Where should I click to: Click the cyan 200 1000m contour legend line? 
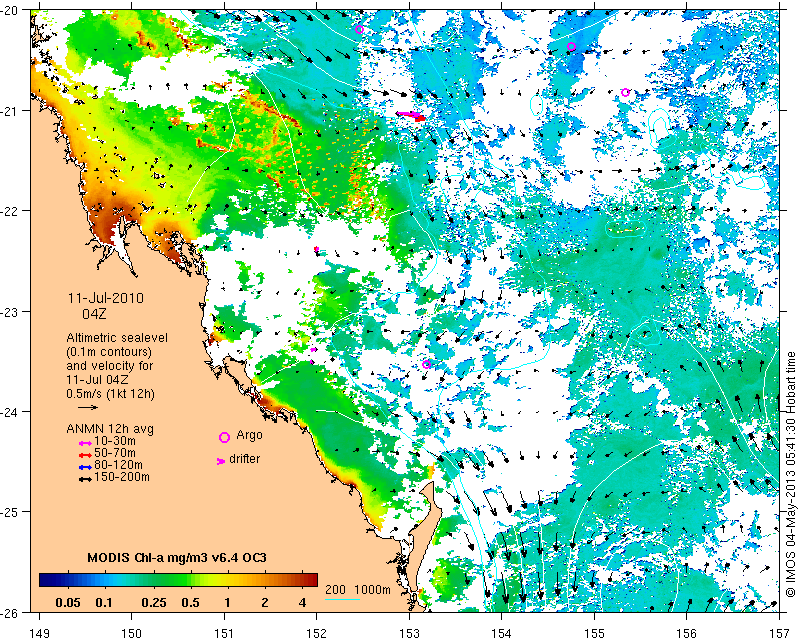pyautogui.click(x=342, y=600)
